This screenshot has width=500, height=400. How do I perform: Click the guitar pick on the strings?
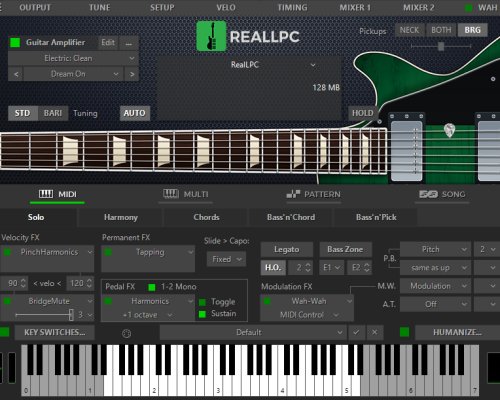point(449,130)
